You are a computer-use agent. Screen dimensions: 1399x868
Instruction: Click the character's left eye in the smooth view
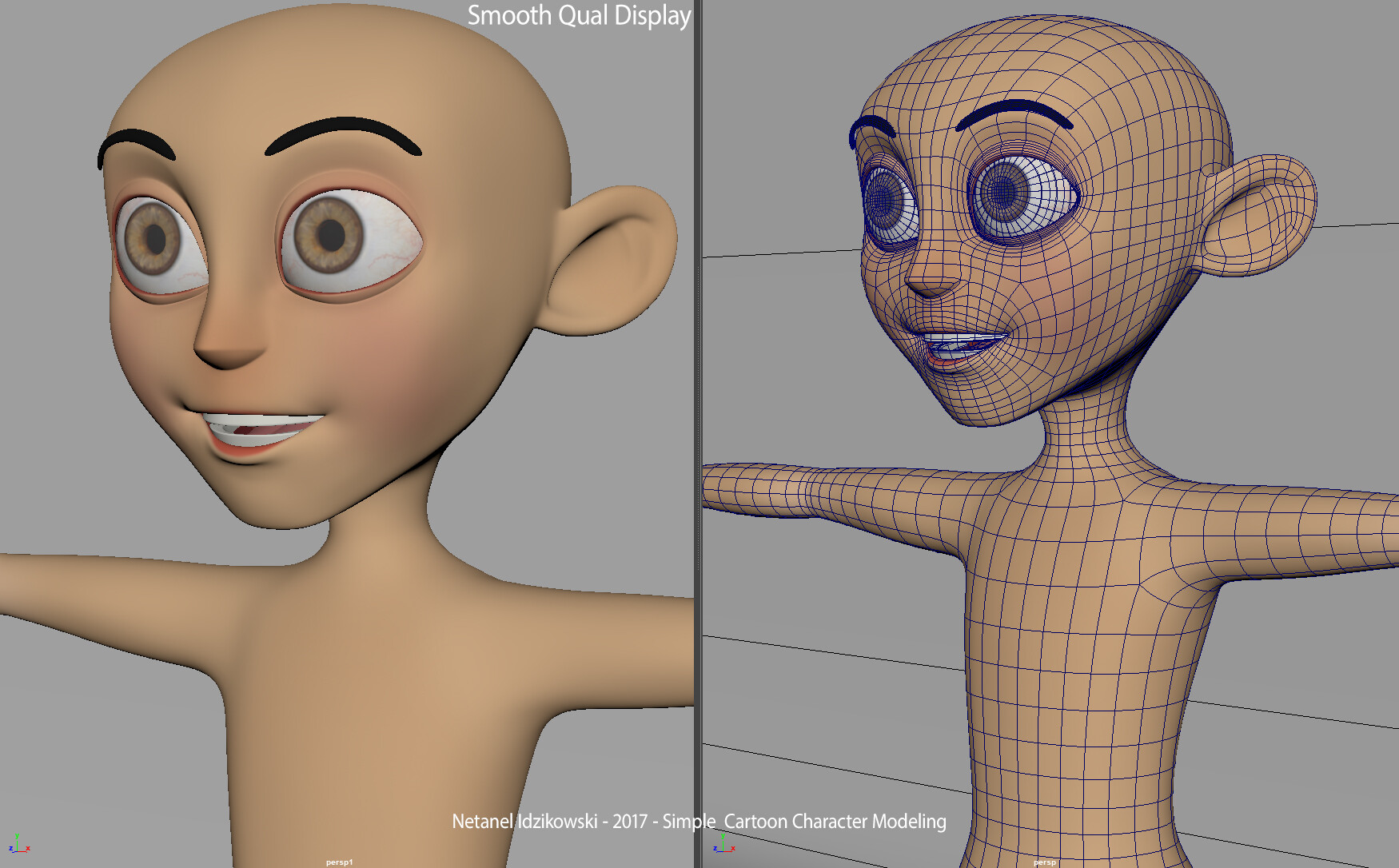click(332, 236)
